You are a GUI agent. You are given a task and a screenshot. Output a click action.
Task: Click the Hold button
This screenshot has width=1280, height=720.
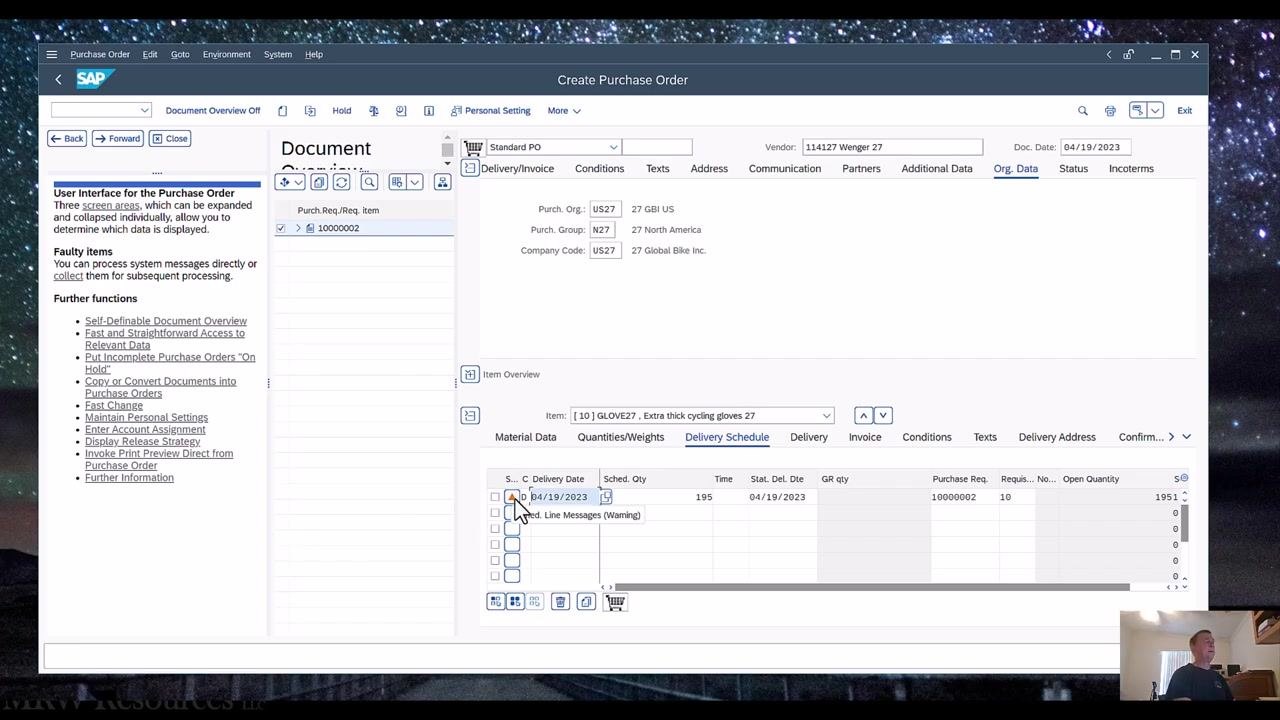pyautogui.click(x=342, y=111)
